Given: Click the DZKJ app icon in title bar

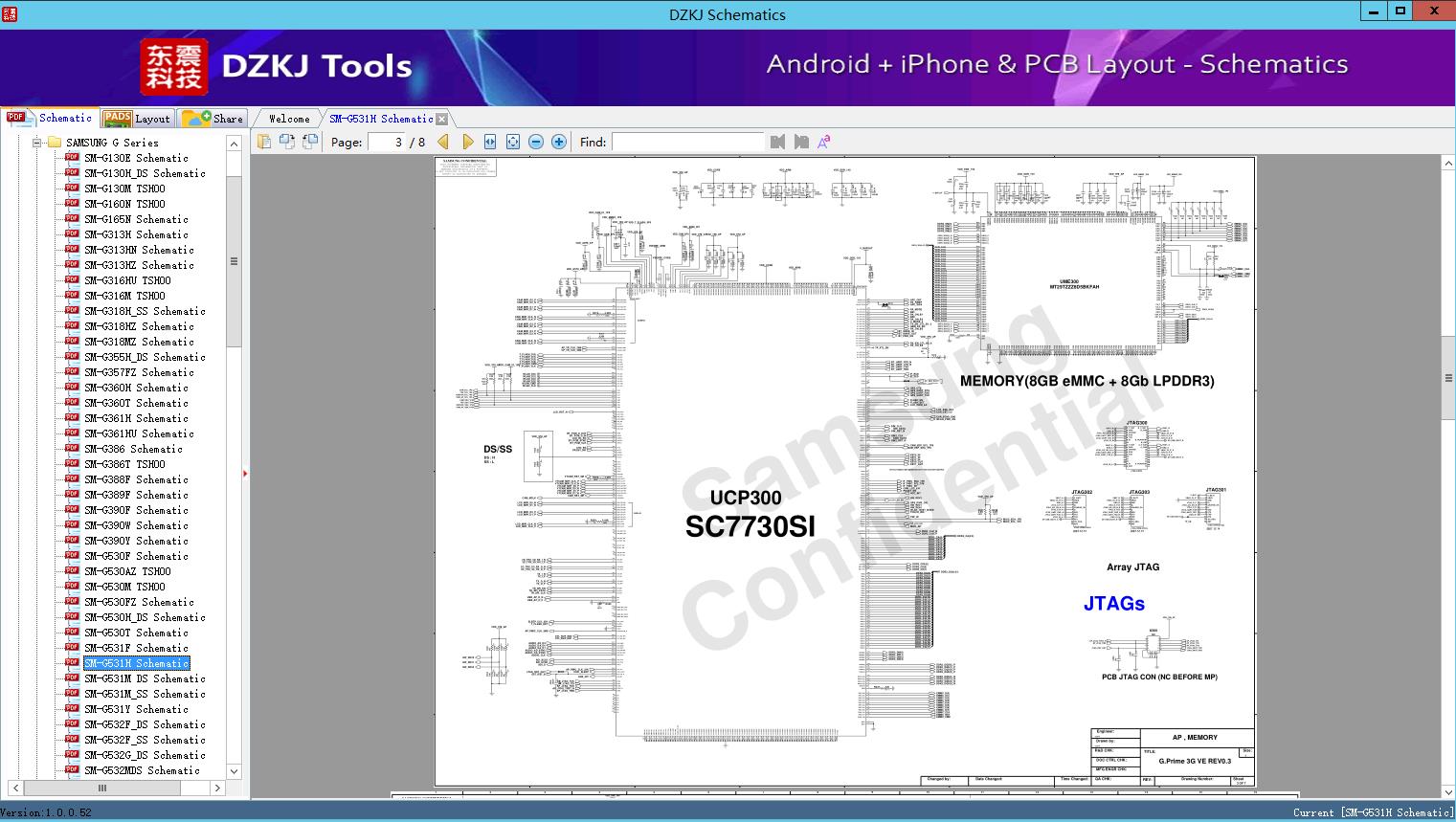Looking at the screenshot, I should coord(9,13).
